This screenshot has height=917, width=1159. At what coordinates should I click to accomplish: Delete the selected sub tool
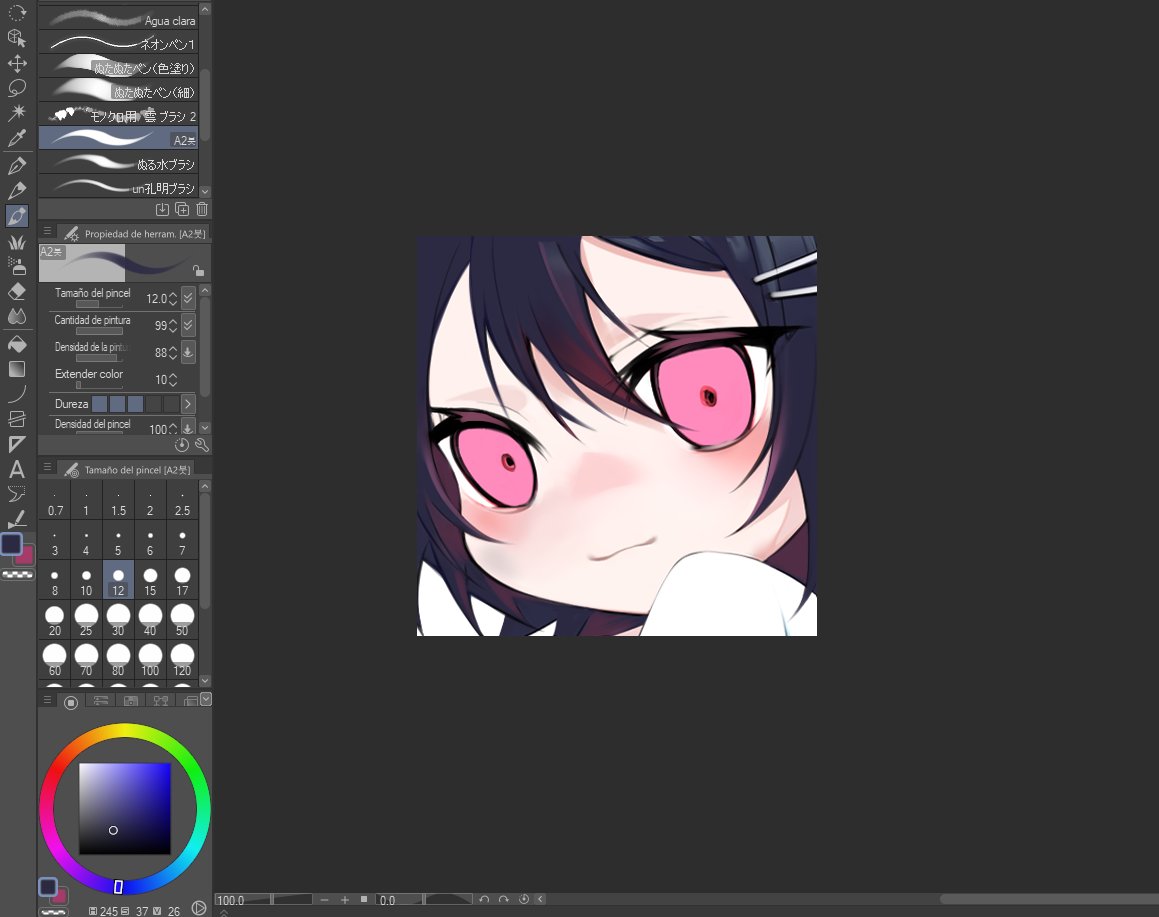pyautogui.click(x=202, y=209)
